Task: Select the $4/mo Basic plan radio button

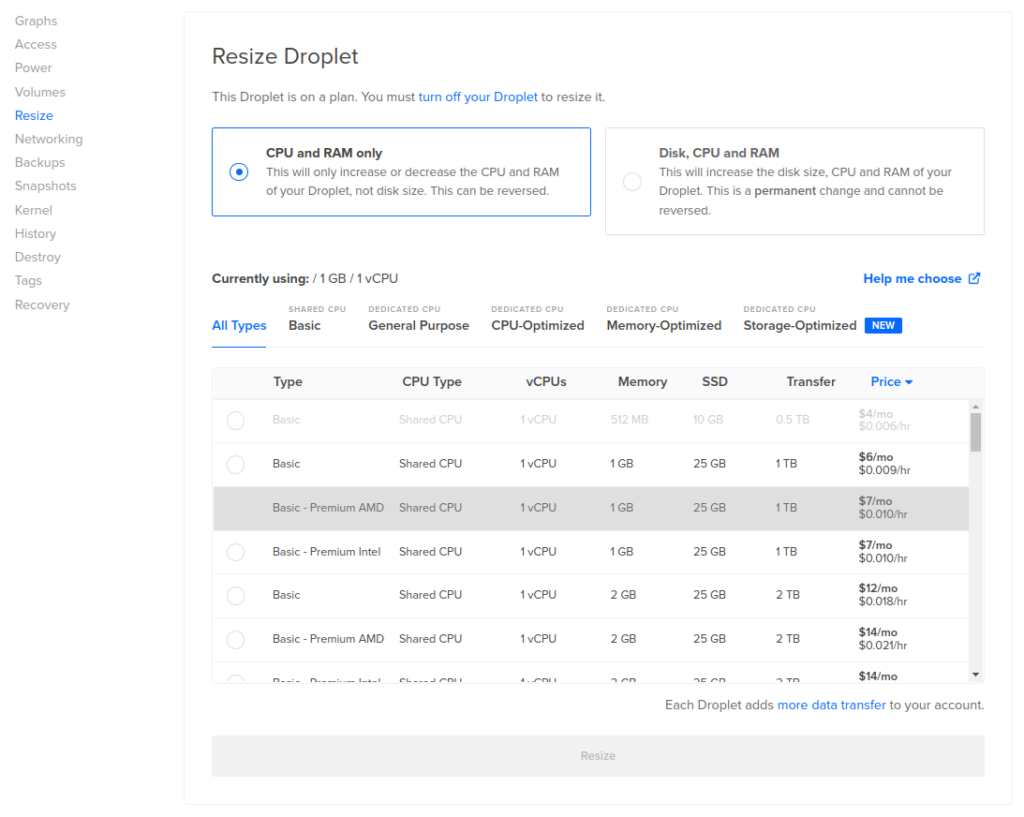Action: pyautogui.click(x=235, y=420)
